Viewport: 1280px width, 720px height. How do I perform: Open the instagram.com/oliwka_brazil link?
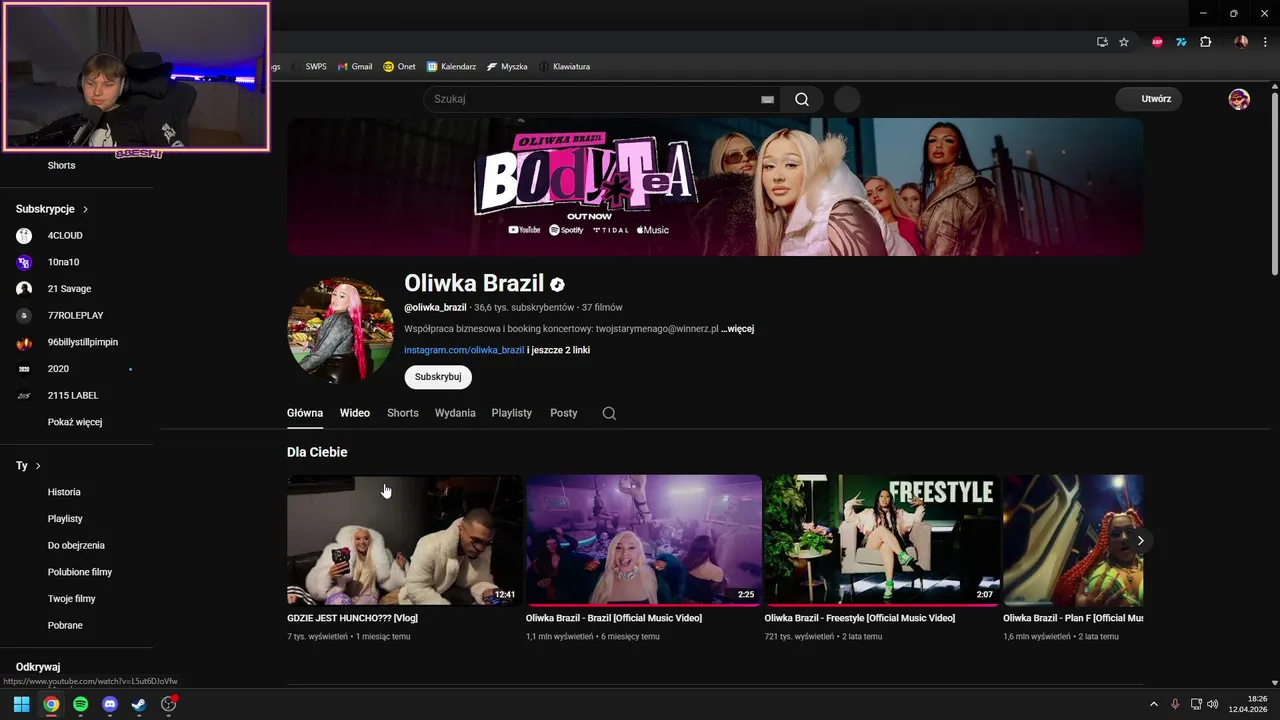click(464, 350)
